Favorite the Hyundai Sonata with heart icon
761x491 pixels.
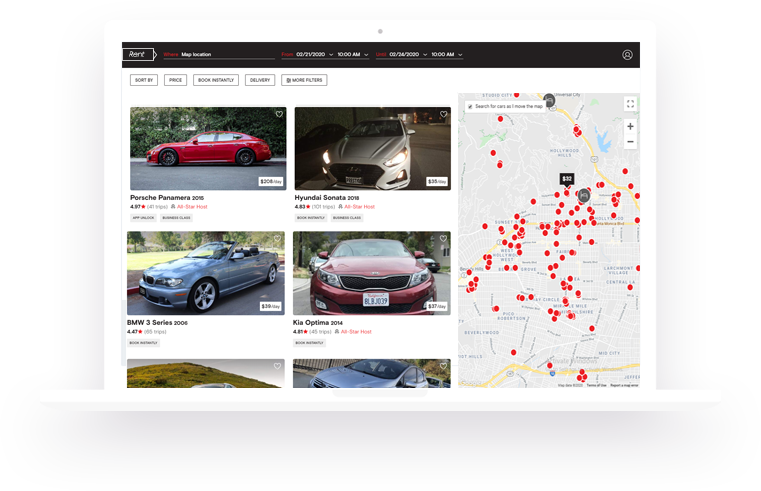[x=443, y=114]
